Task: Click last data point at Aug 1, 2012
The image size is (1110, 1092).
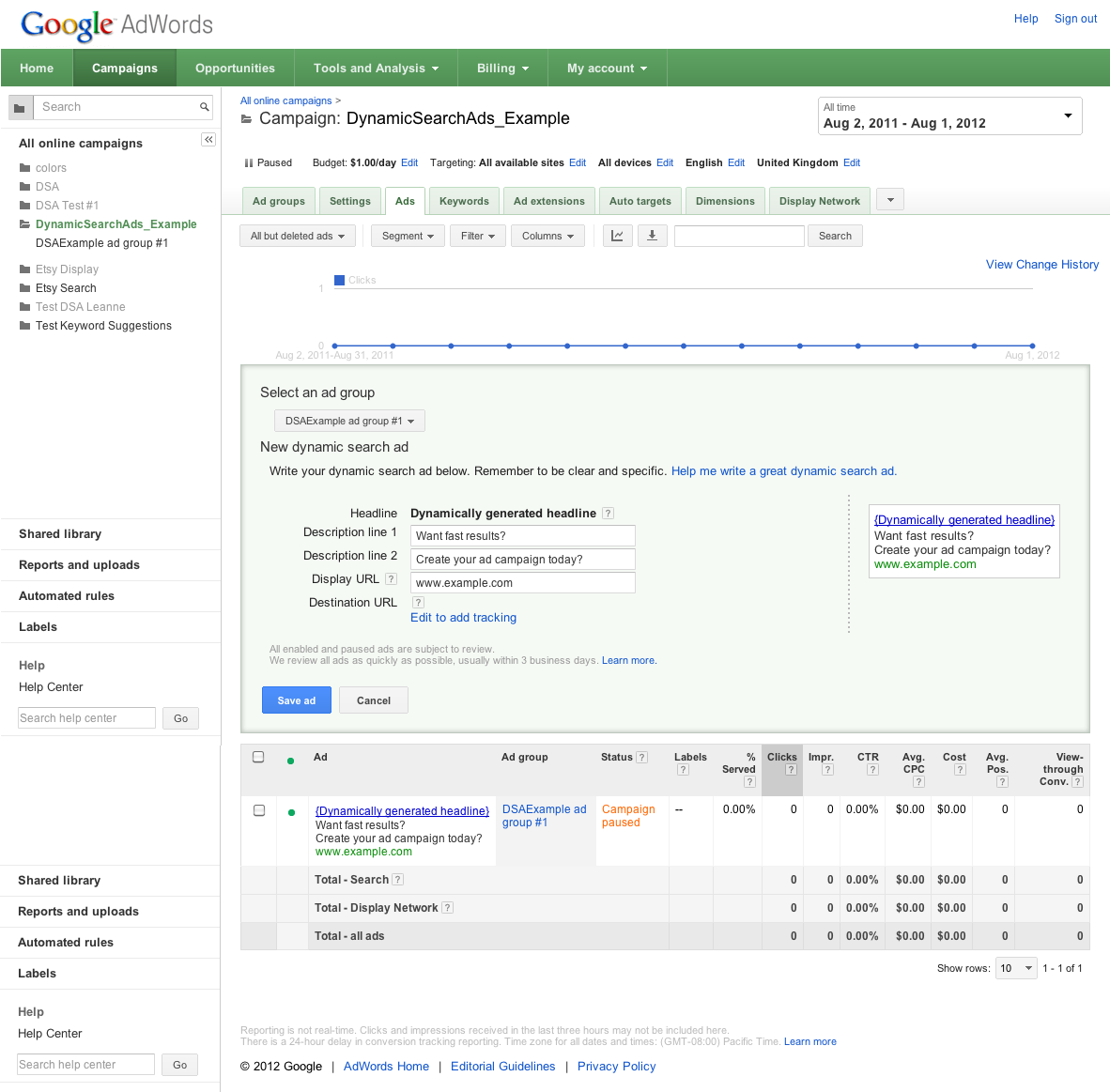Action: click(x=1032, y=346)
